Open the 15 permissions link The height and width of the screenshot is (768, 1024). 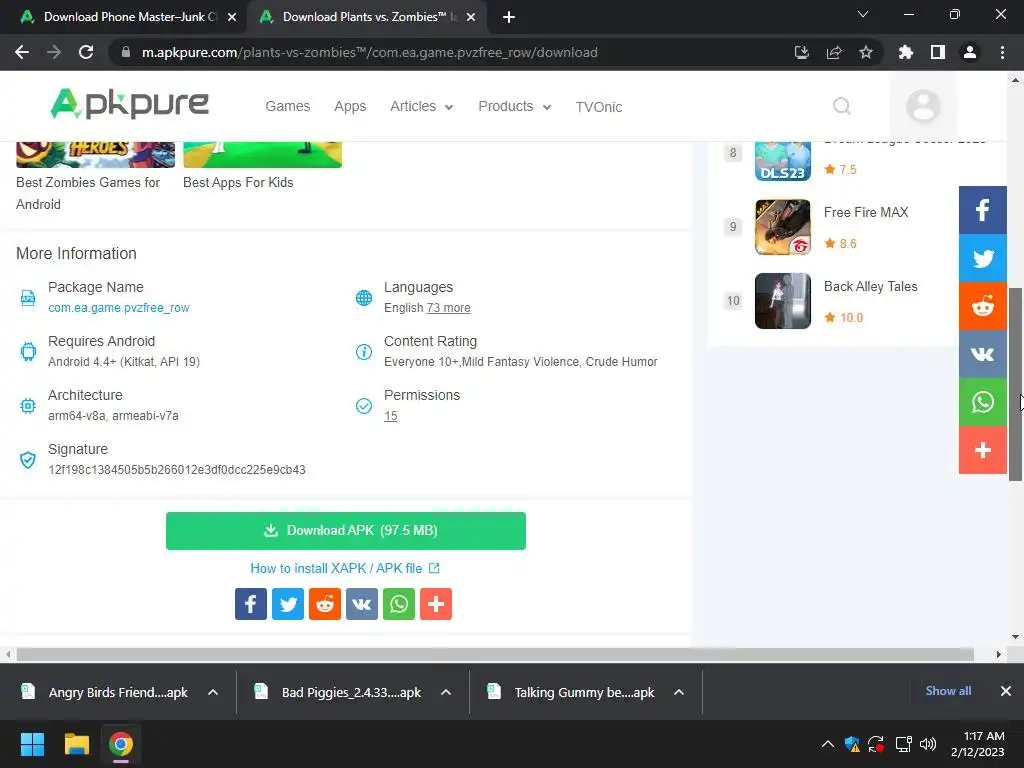click(x=391, y=416)
